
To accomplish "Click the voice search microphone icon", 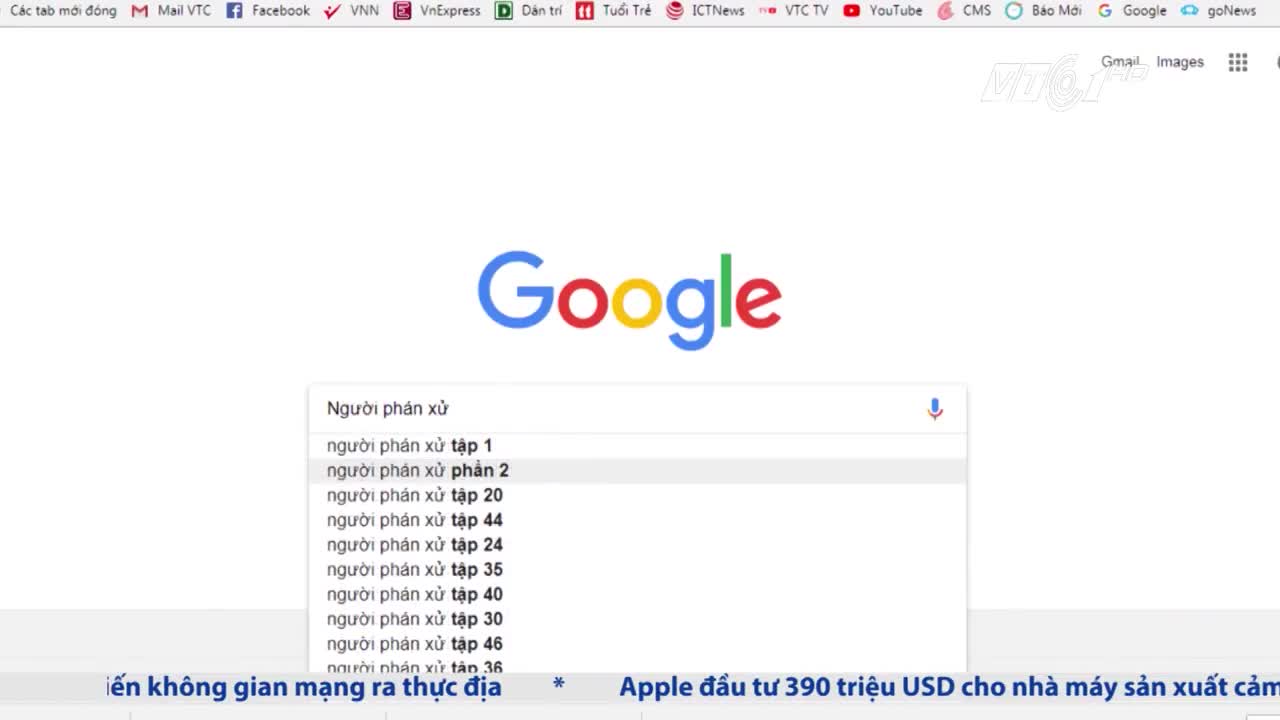I will [934, 409].
